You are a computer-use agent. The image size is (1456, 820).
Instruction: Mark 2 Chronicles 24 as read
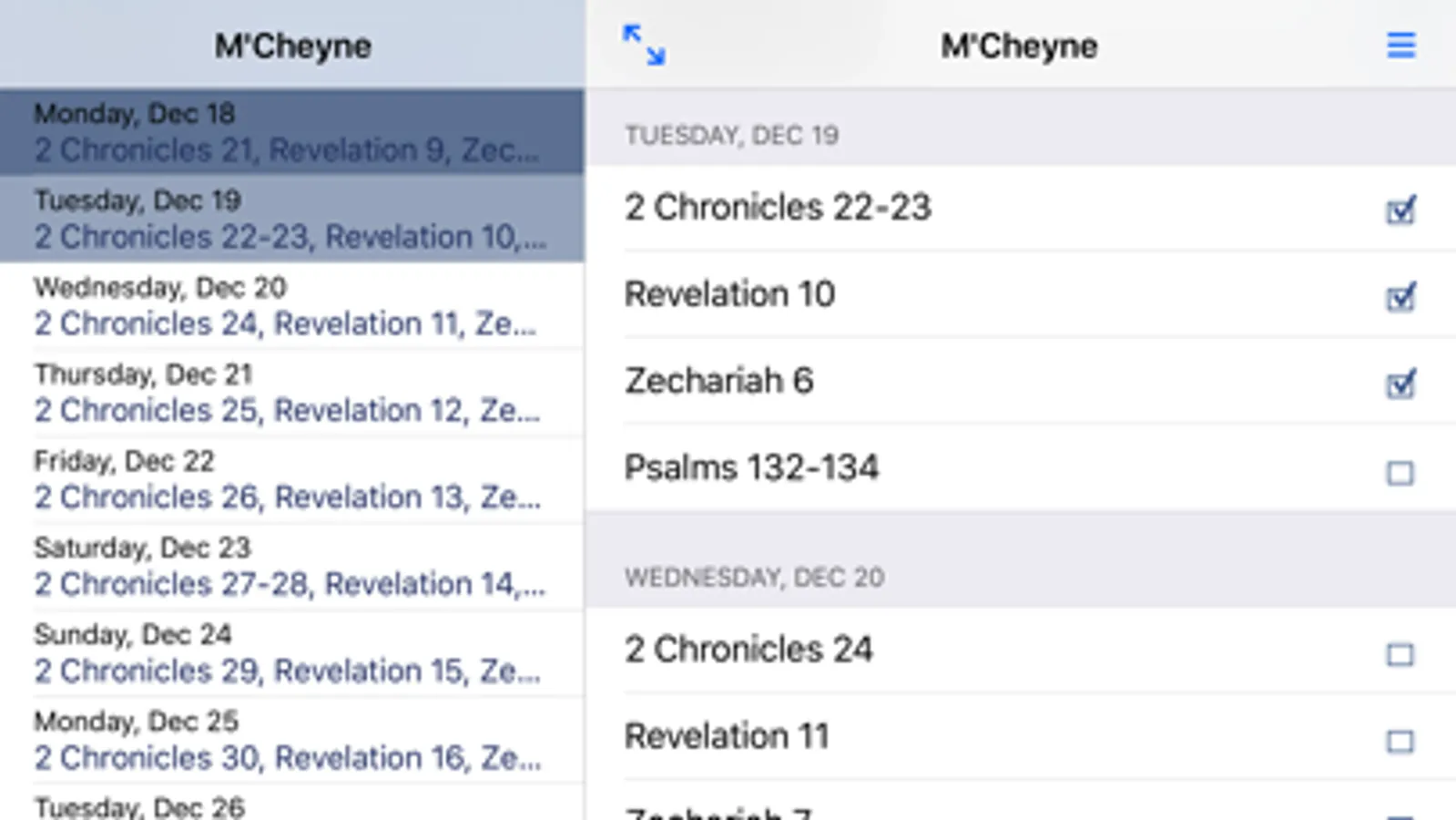[1400, 654]
